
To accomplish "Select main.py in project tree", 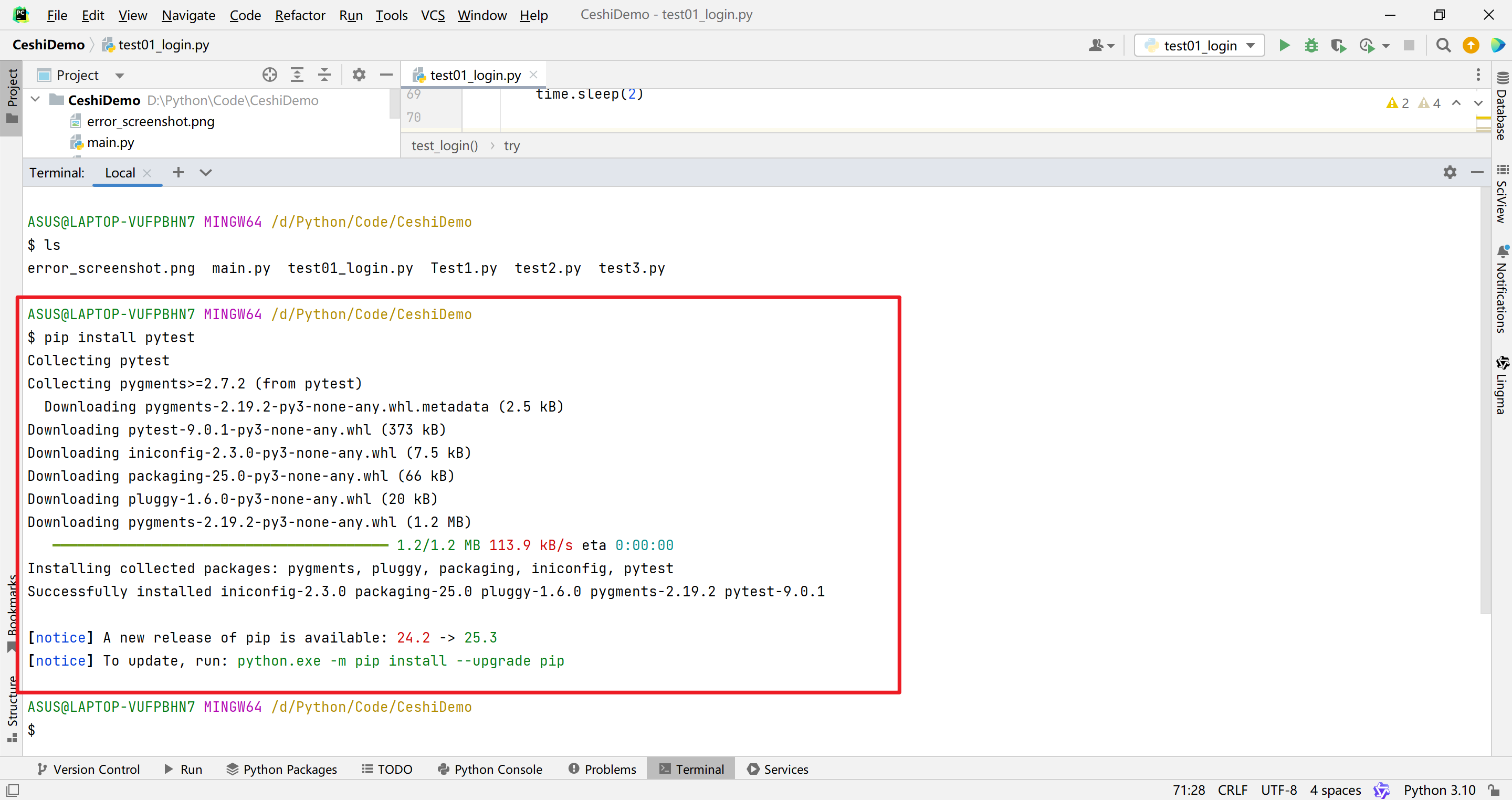I will tap(110, 143).
